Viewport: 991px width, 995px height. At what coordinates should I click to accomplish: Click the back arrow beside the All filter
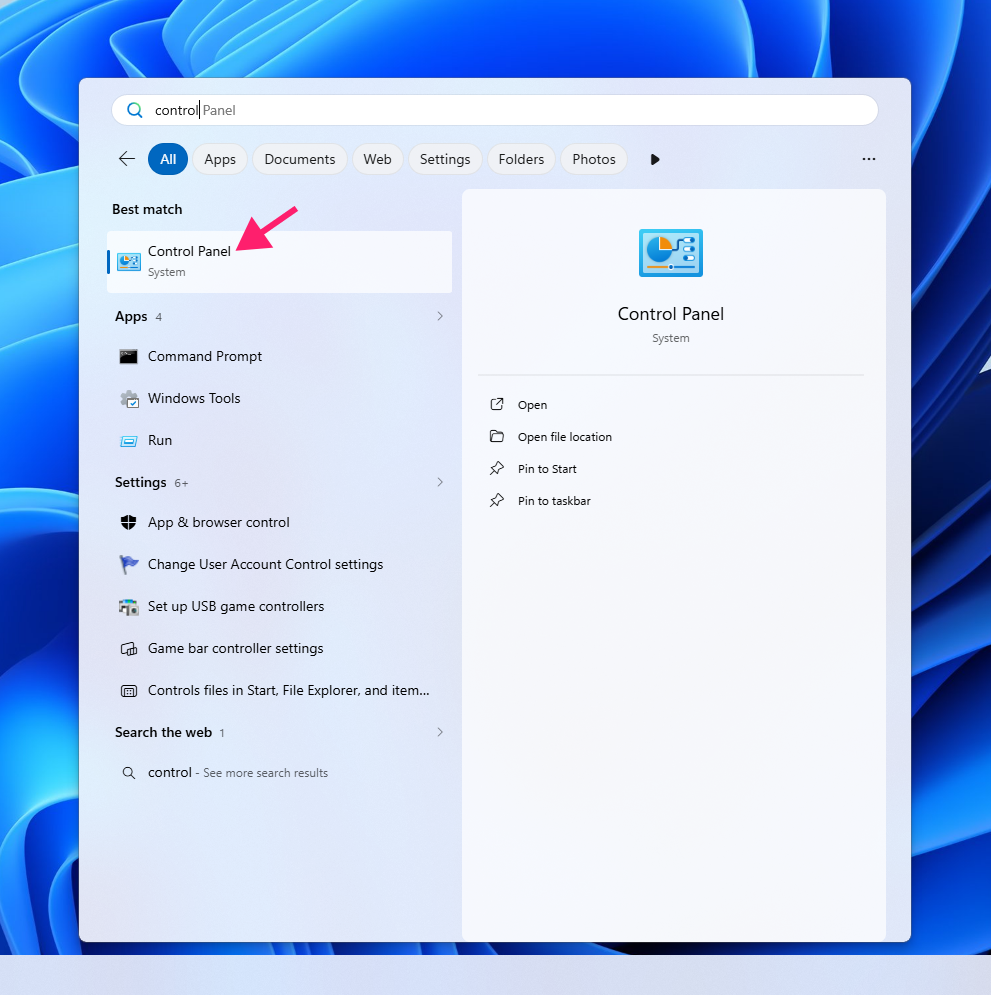click(x=127, y=159)
